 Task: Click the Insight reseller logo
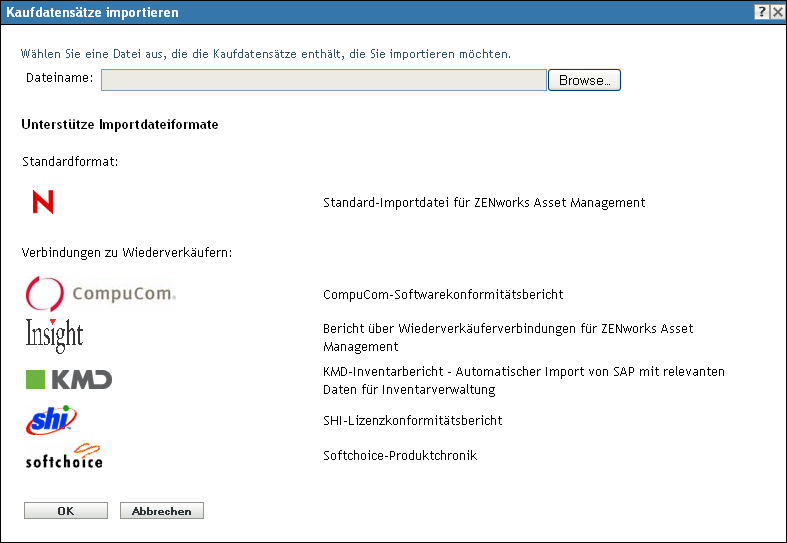54,335
